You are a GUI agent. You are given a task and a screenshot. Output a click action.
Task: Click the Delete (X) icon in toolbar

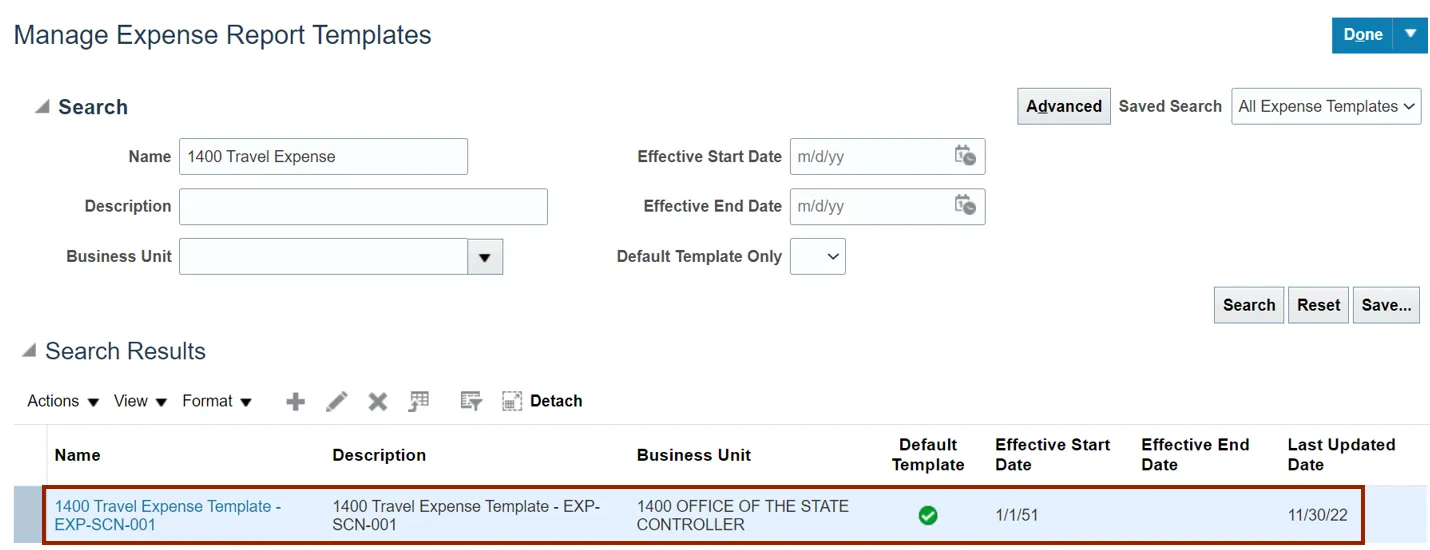[x=377, y=401]
